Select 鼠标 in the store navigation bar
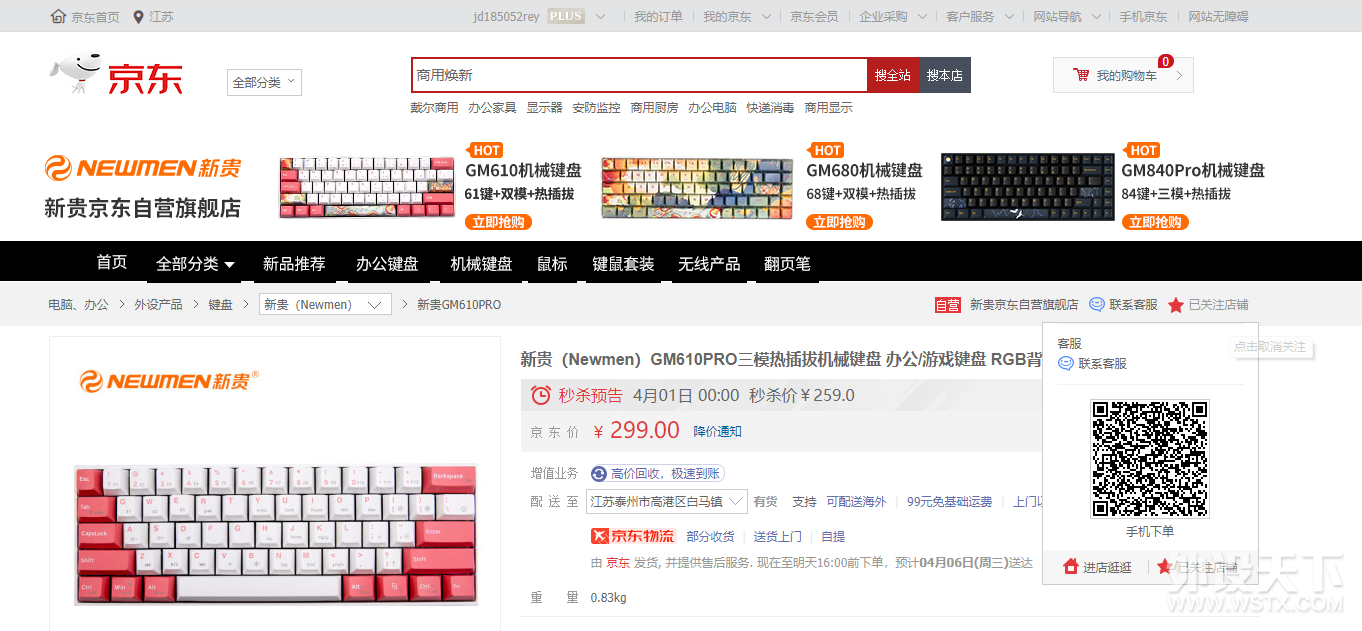 pos(552,264)
